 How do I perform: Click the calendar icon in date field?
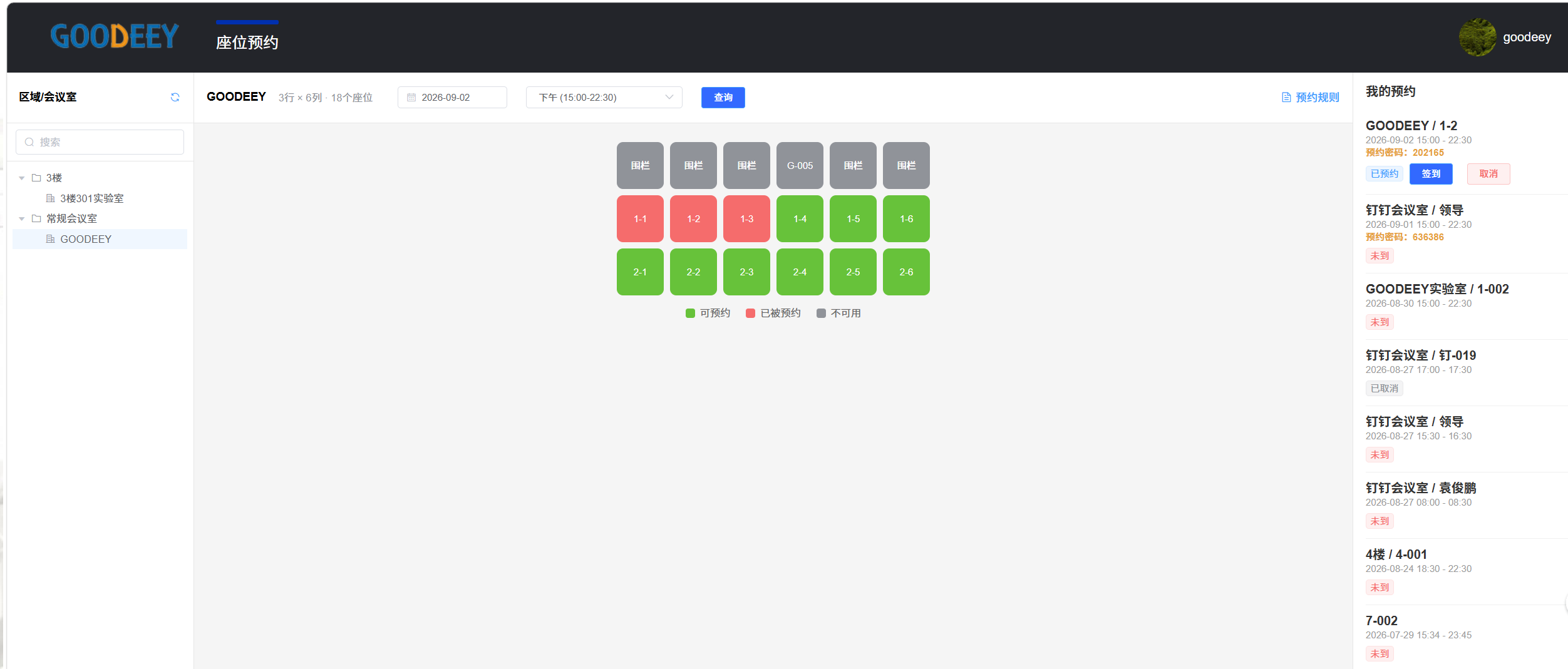coord(411,98)
